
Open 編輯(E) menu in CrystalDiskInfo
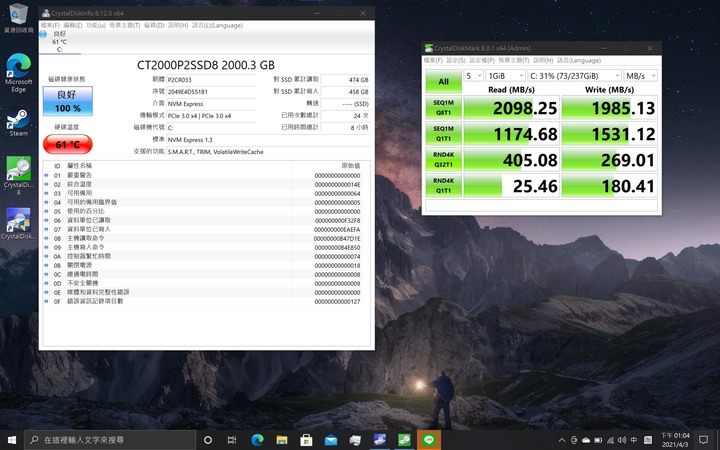pyautogui.click(x=73, y=25)
